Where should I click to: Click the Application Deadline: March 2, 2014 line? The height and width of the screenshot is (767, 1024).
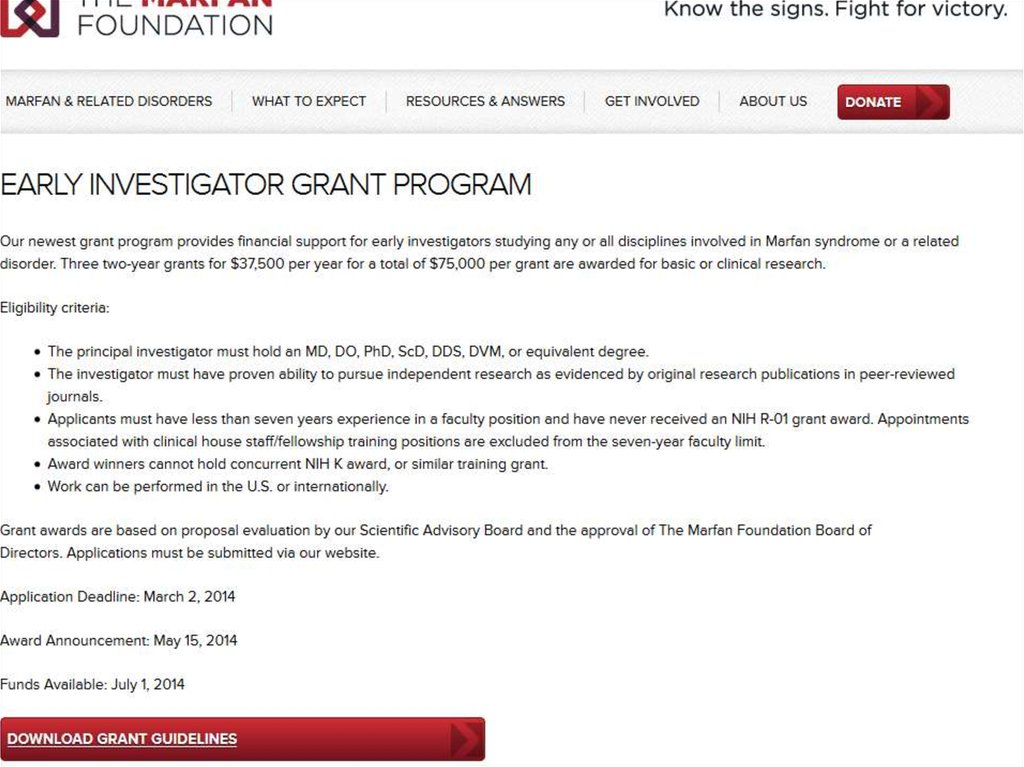click(118, 597)
